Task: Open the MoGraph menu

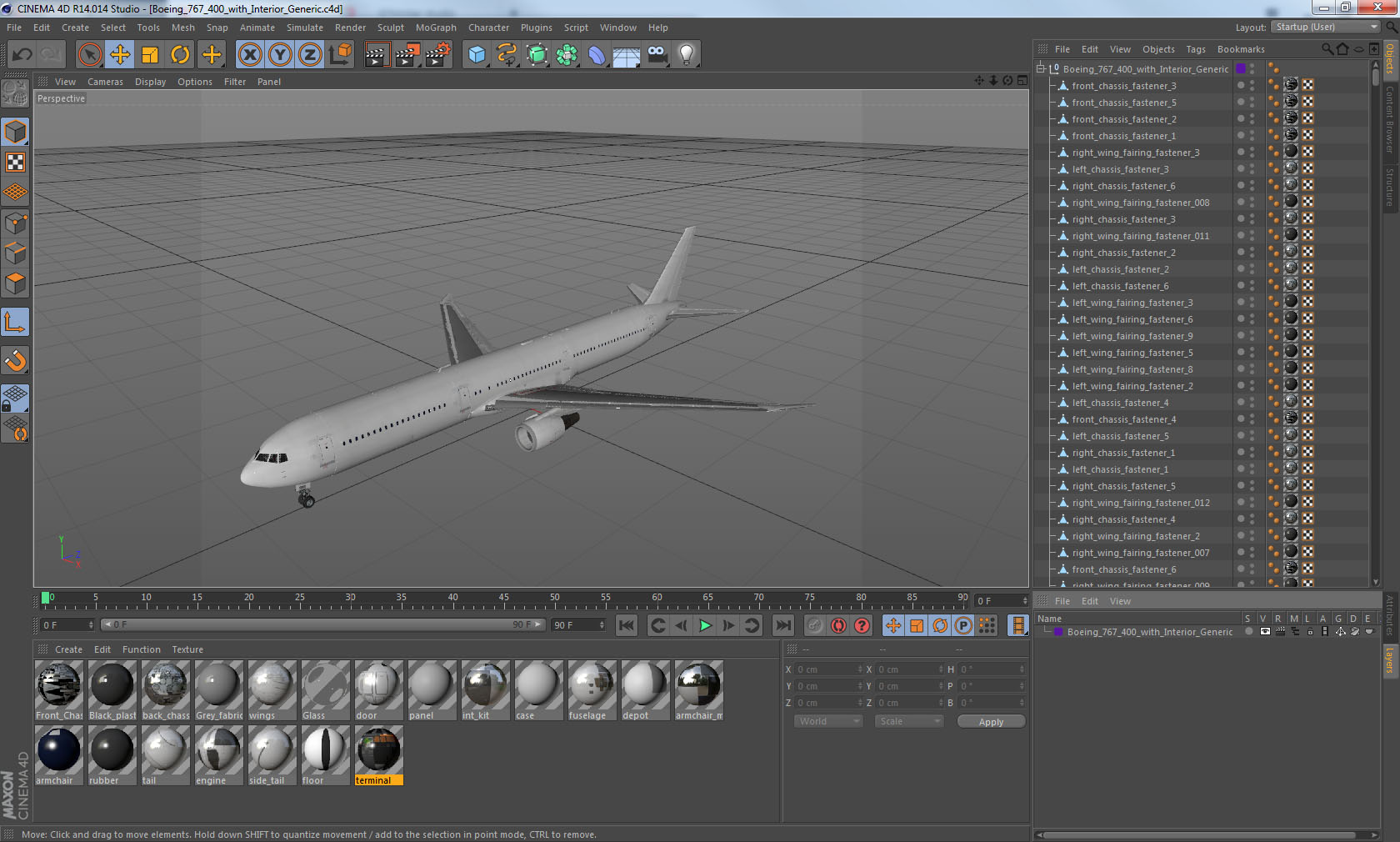Action: [436, 28]
